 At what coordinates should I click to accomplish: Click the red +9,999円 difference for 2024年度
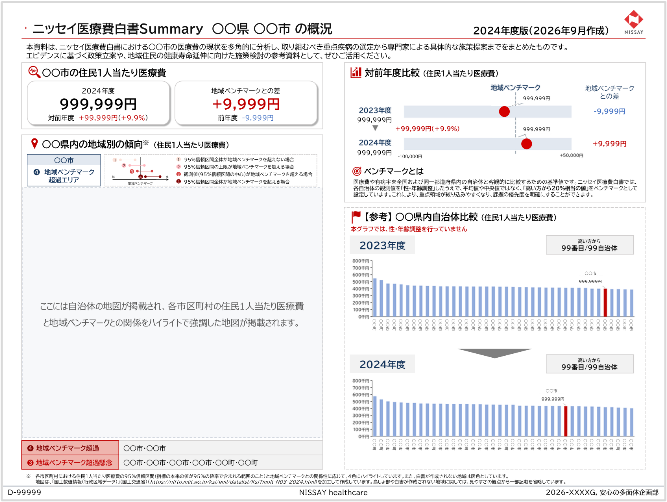pyautogui.click(x=609, y=144)
